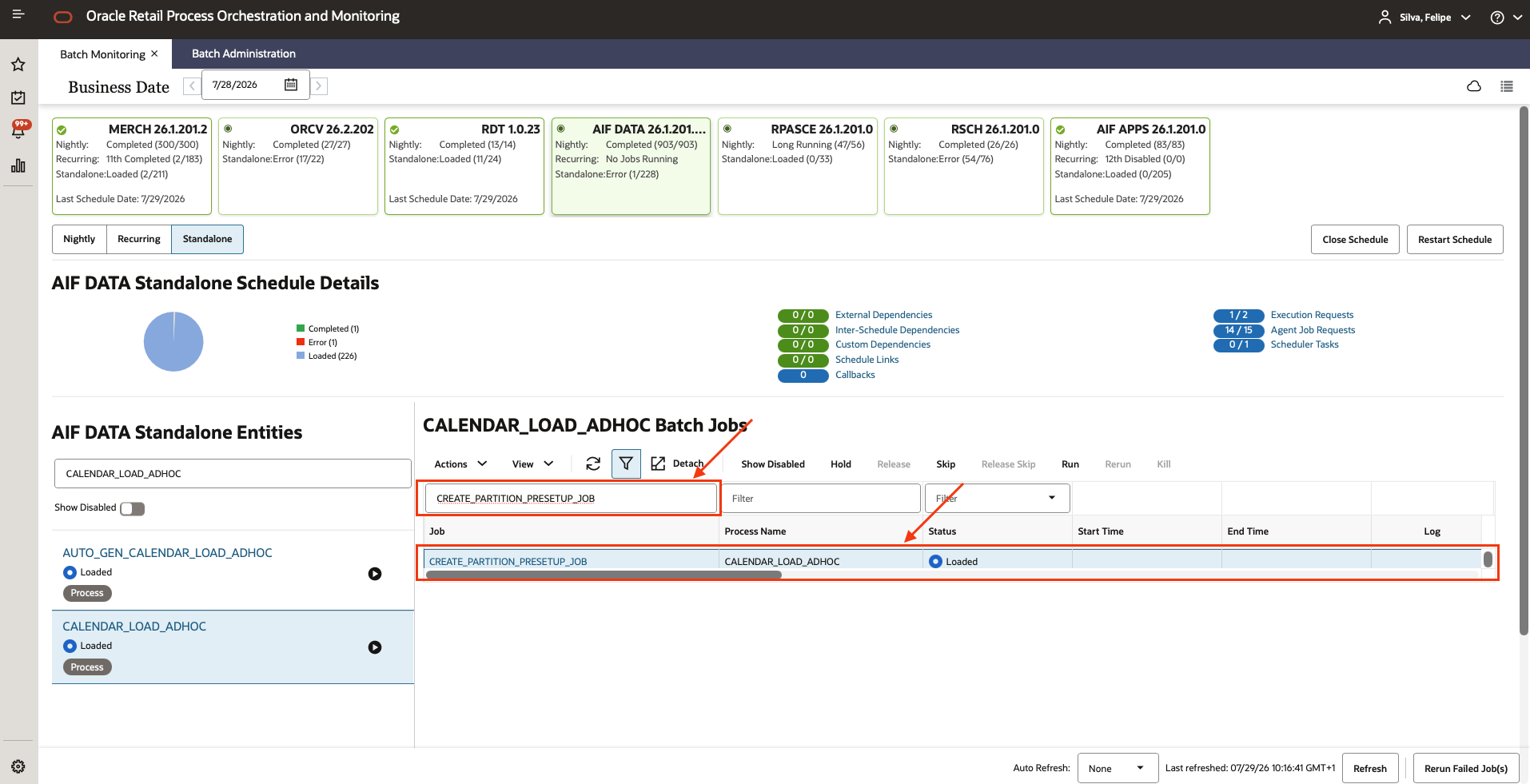Viewport: 1530px width, 784px height.
Task: Open CREATE_PARTITION_PRESETUP_JOB job link in table
Action: click(508, 562)
